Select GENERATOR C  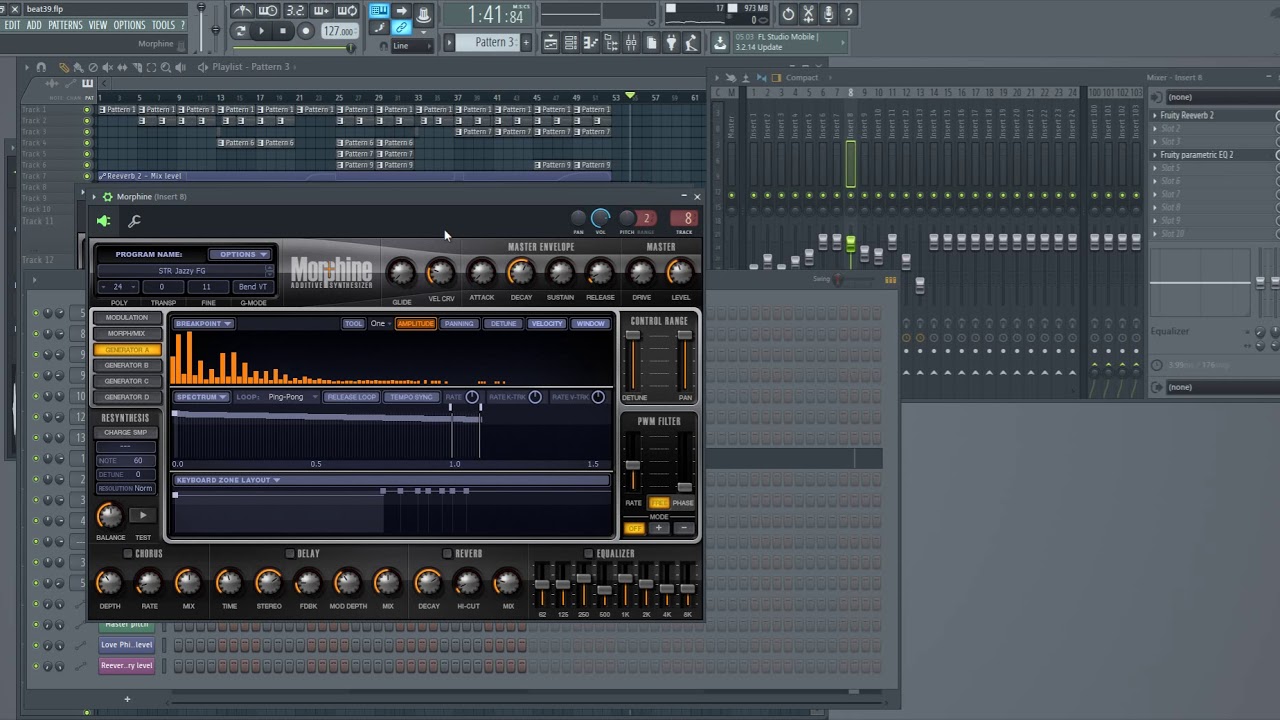point(127,382)
